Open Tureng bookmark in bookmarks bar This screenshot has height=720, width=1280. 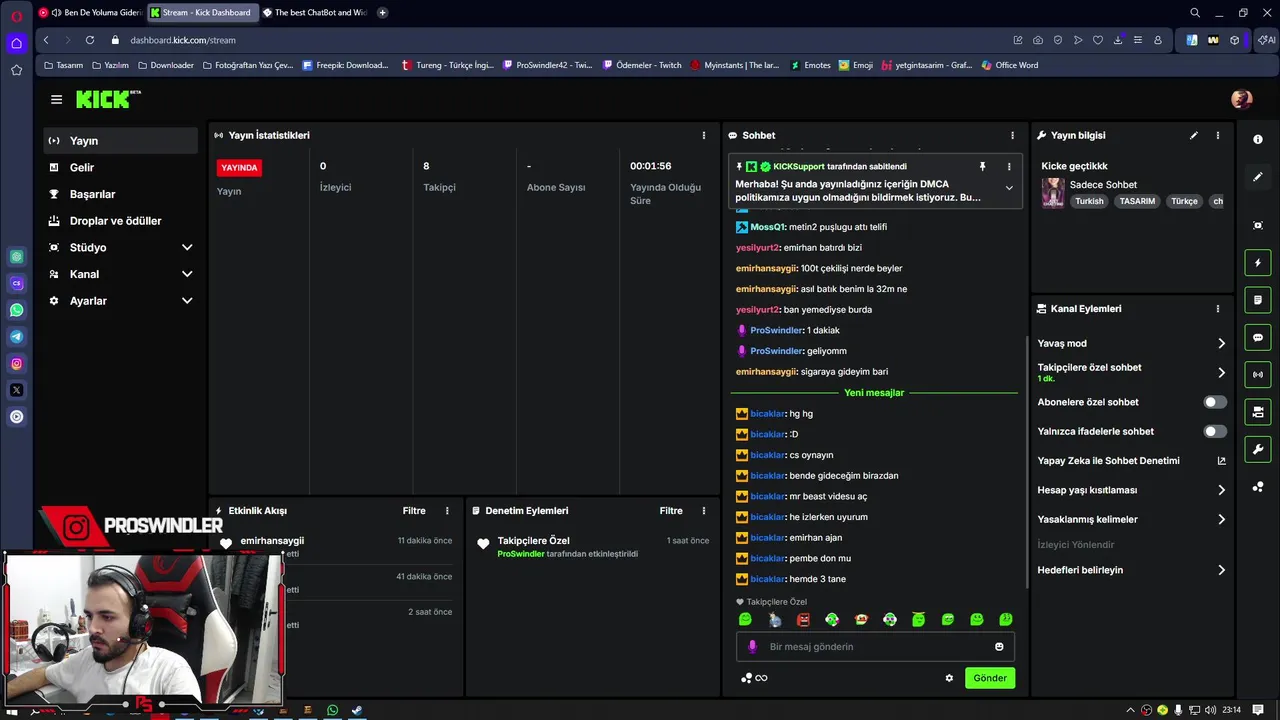tap(447, 65)
